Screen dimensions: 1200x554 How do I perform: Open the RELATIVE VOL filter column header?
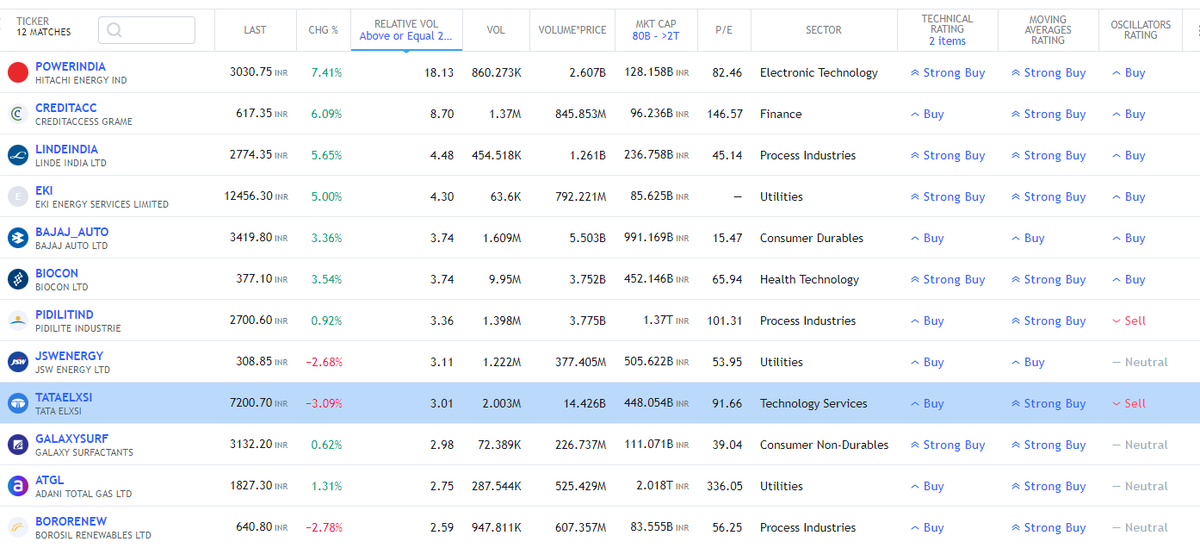click(406, 30)
